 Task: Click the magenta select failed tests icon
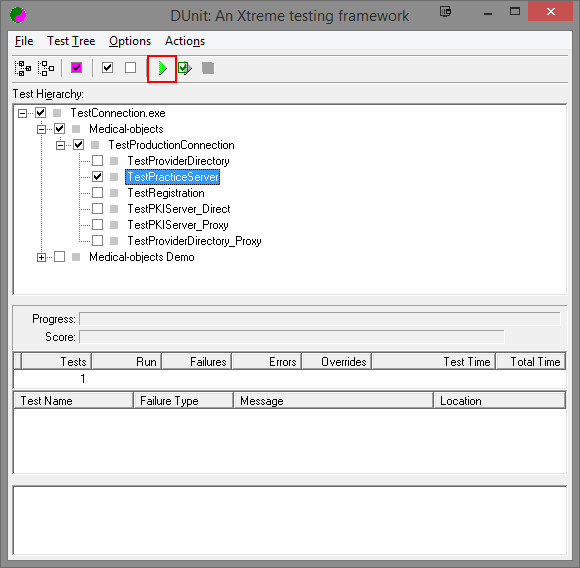point(77,68)
